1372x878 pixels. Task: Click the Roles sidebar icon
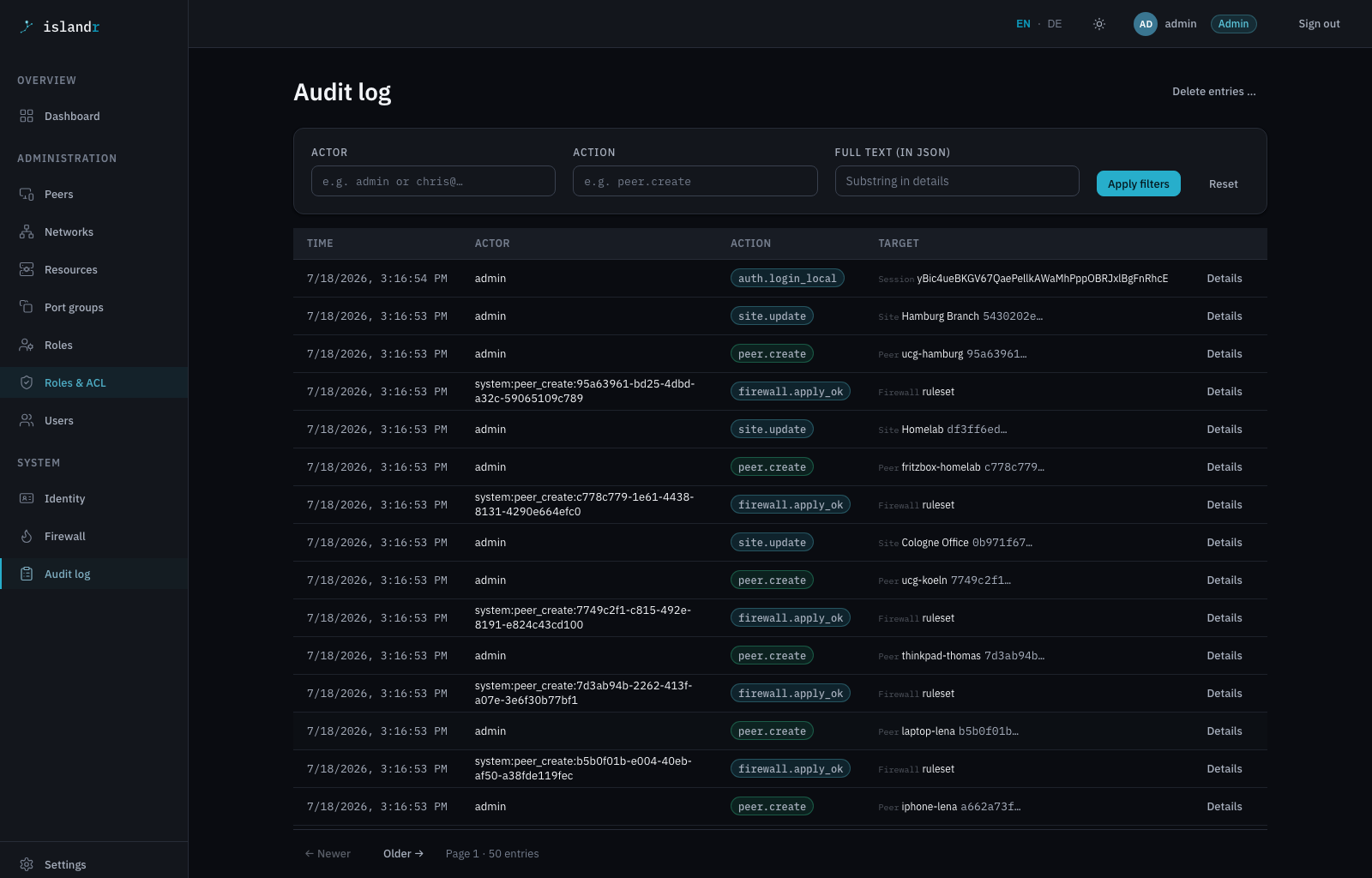pyautogui.click(x=27, y=345)
